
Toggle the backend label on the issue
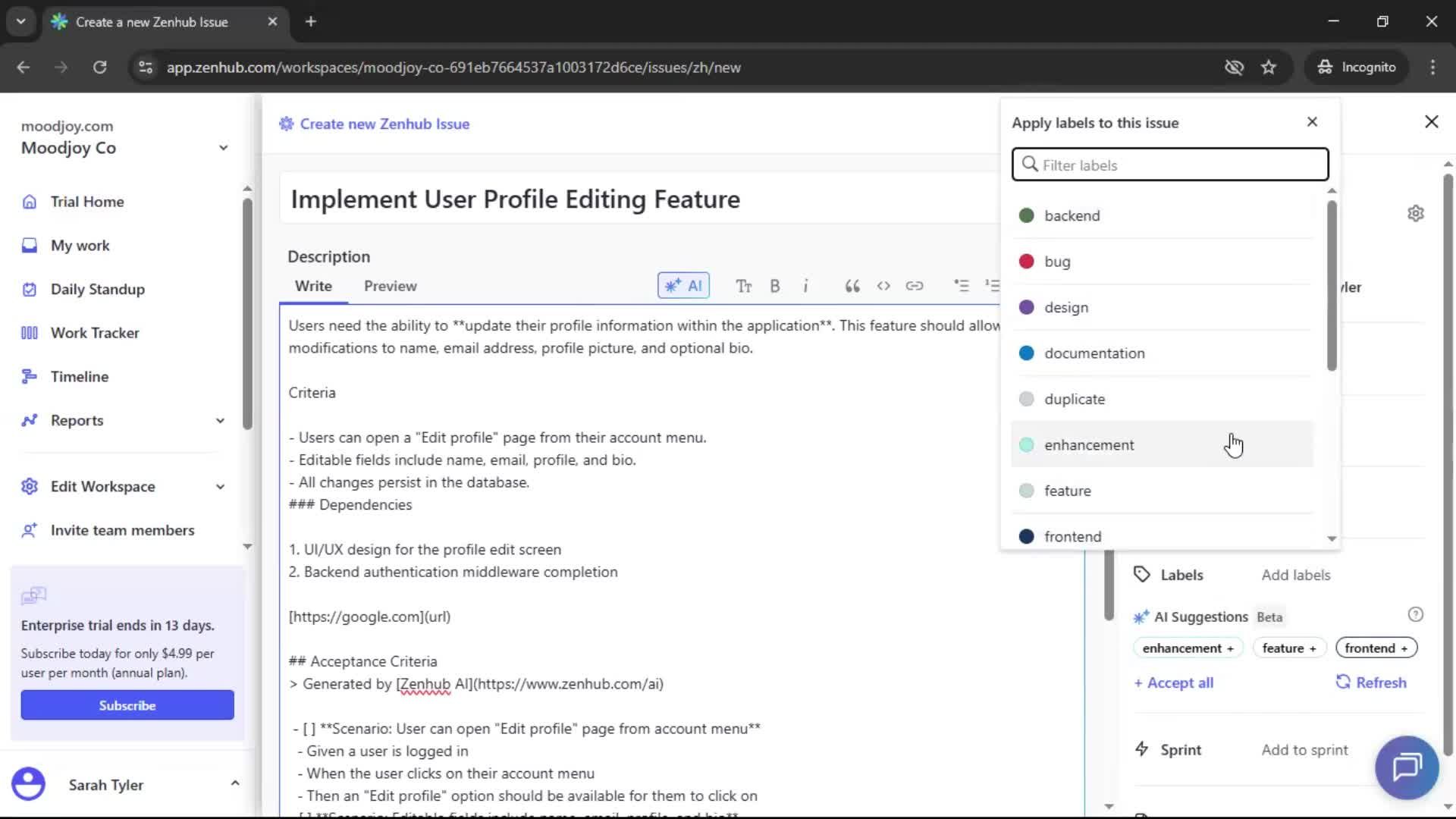[1072, 215]
